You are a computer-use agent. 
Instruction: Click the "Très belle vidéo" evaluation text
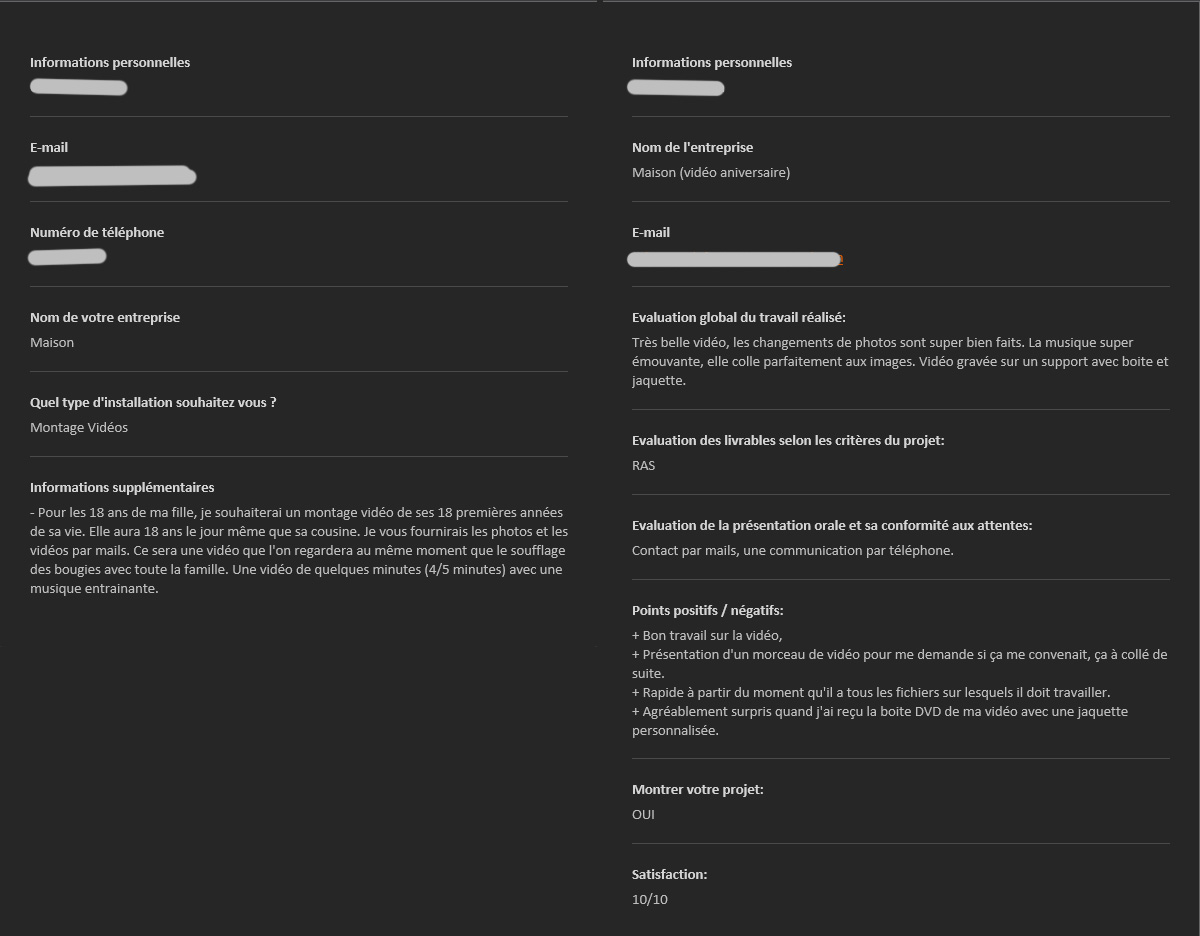(x=899, y=361)
